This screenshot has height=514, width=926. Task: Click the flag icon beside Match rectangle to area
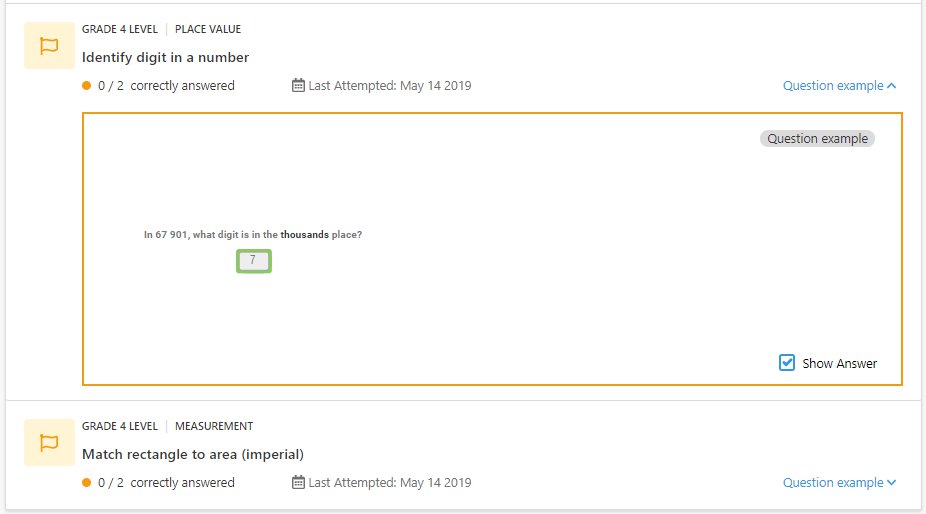pos(49,443)
